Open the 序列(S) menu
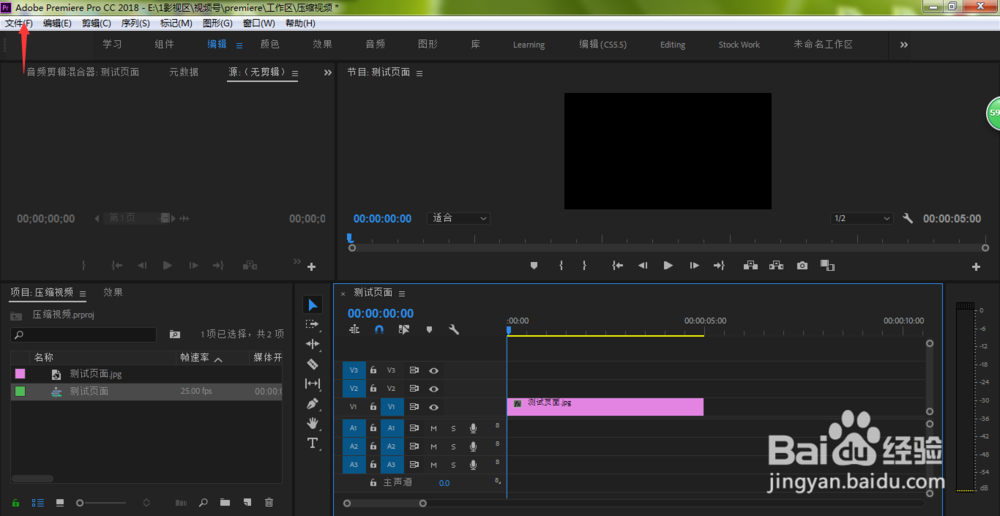Screen dimensions: 1000x516 tap(135, 24)
